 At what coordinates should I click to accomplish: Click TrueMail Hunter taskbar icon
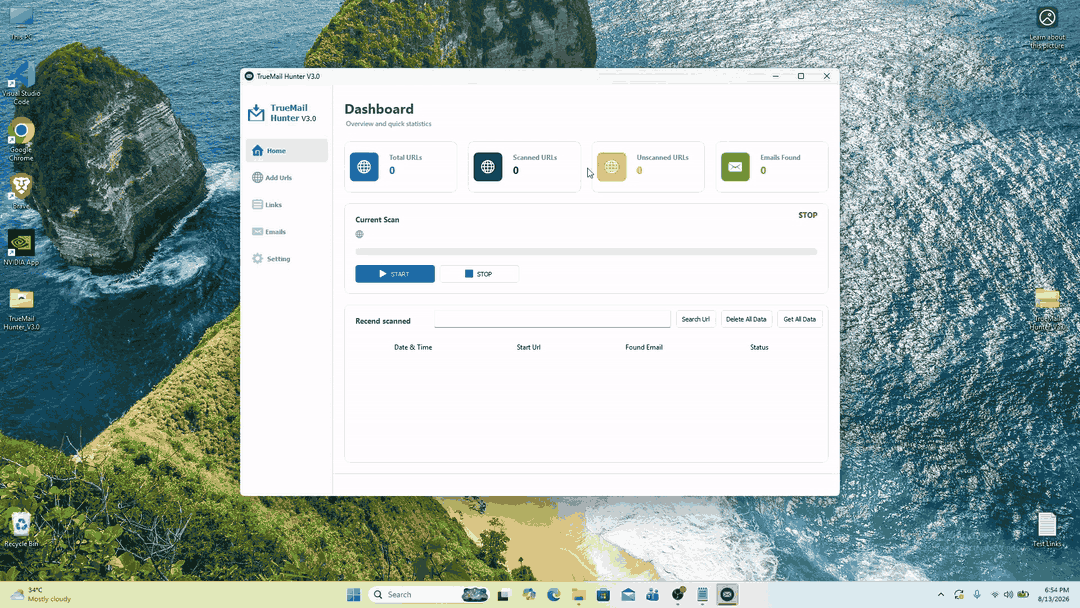[x=727, y=595]
